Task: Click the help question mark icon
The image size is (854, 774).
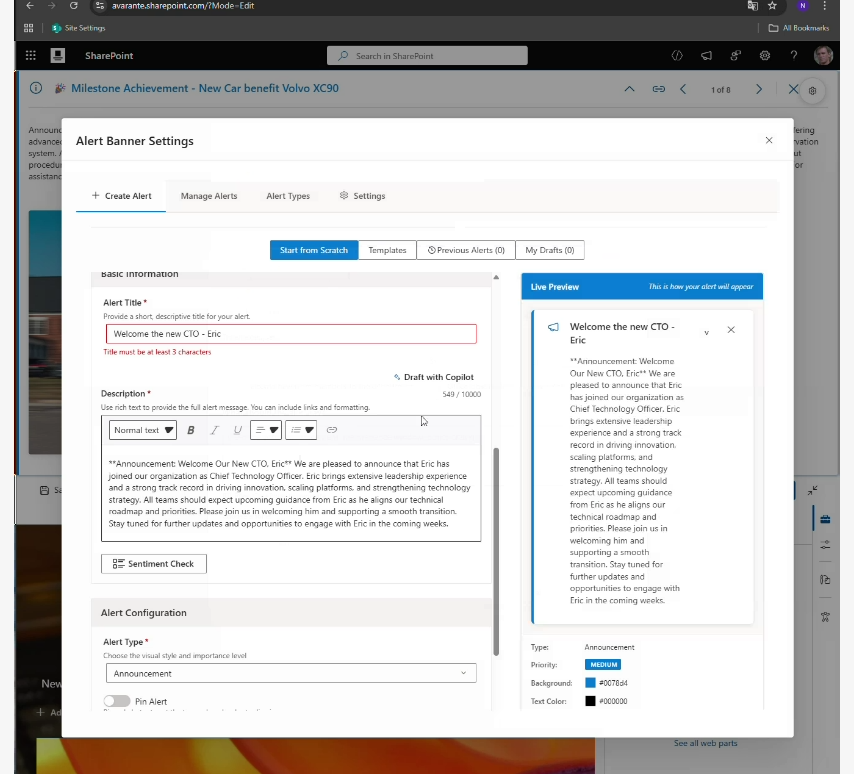Action: click(x=794, y=56)
